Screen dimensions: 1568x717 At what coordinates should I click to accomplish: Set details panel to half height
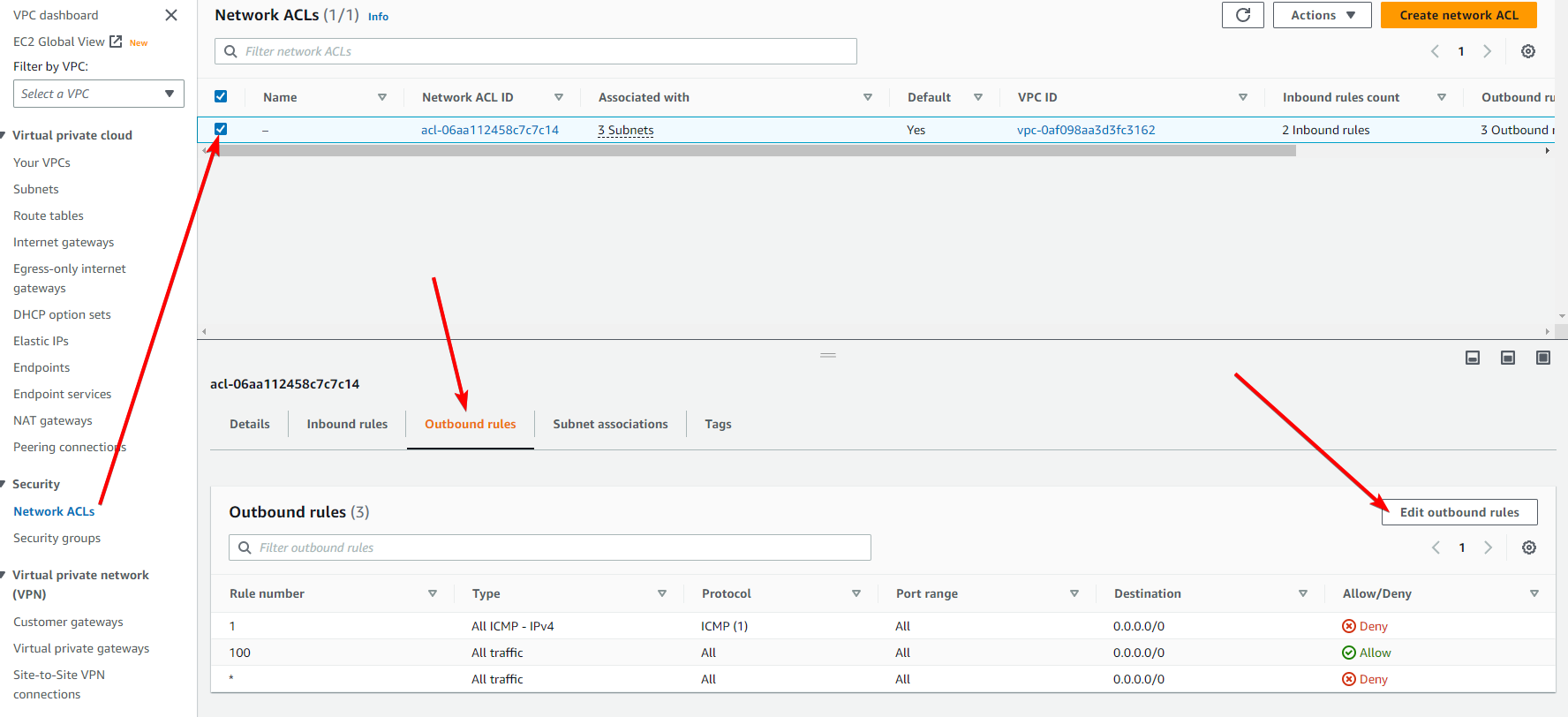pyautogui.click(x=1508, y=358)
